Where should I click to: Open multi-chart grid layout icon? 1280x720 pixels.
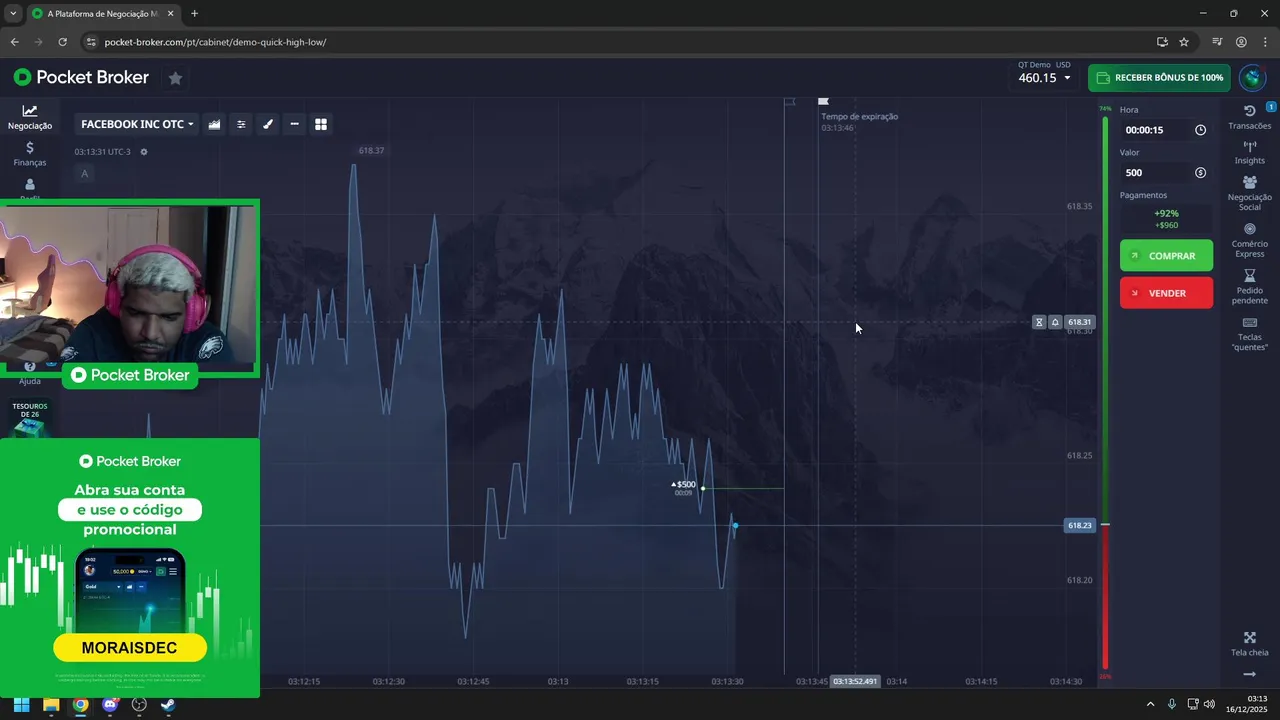(x=321, y=124)
